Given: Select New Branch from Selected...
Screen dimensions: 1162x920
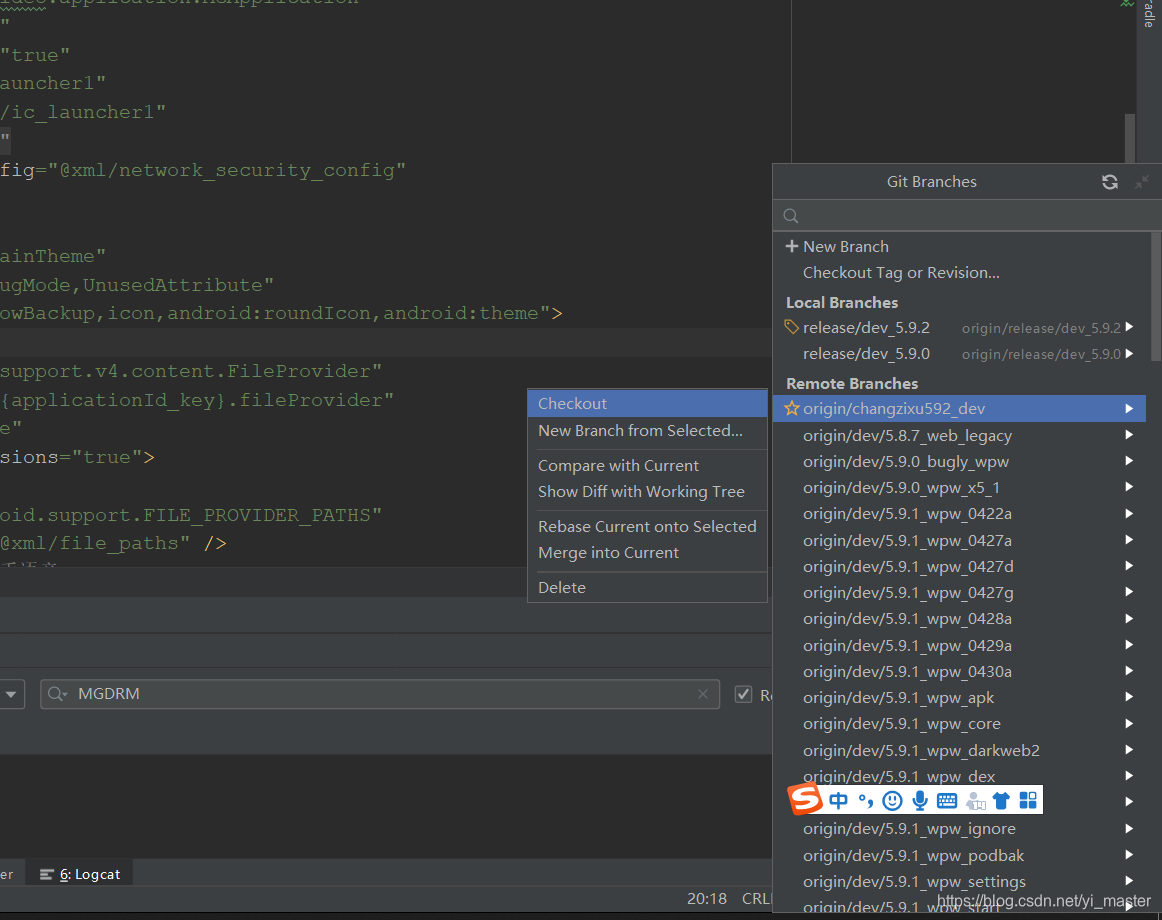Looking at the screenshot, I should pyautogui.click(x=647, y=431).
